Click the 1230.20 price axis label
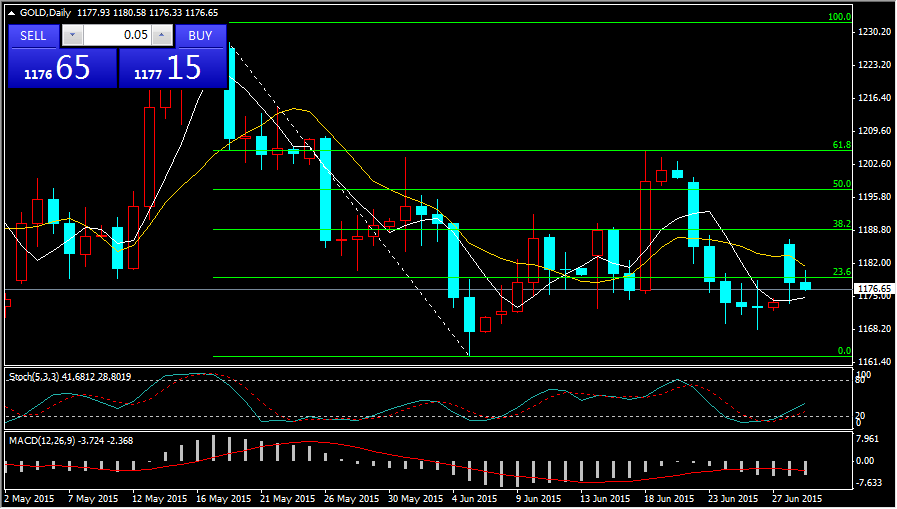This screenshot has height=509, width=897. pos(874,32)
